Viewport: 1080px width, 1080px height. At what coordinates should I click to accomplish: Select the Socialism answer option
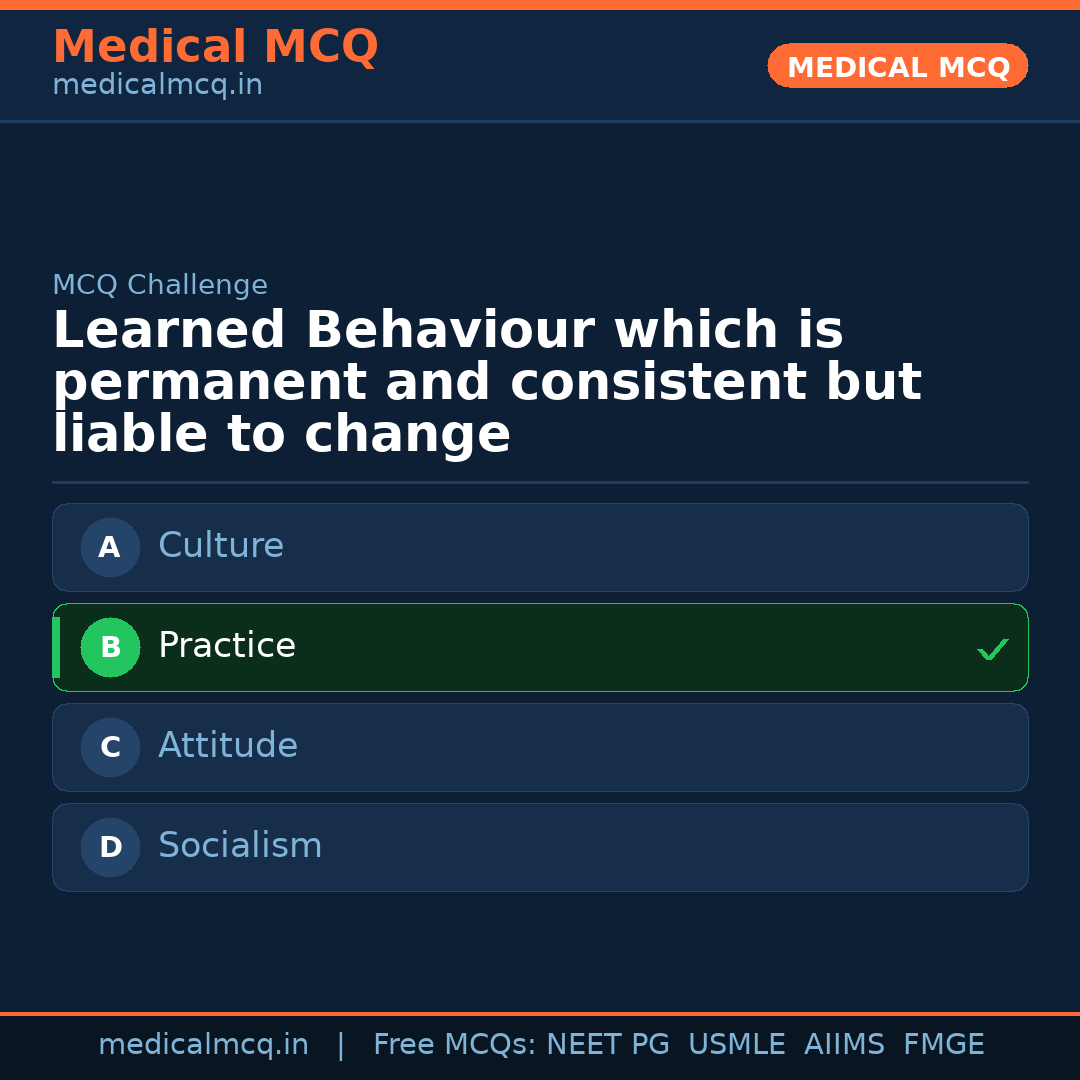coord(540,847)
